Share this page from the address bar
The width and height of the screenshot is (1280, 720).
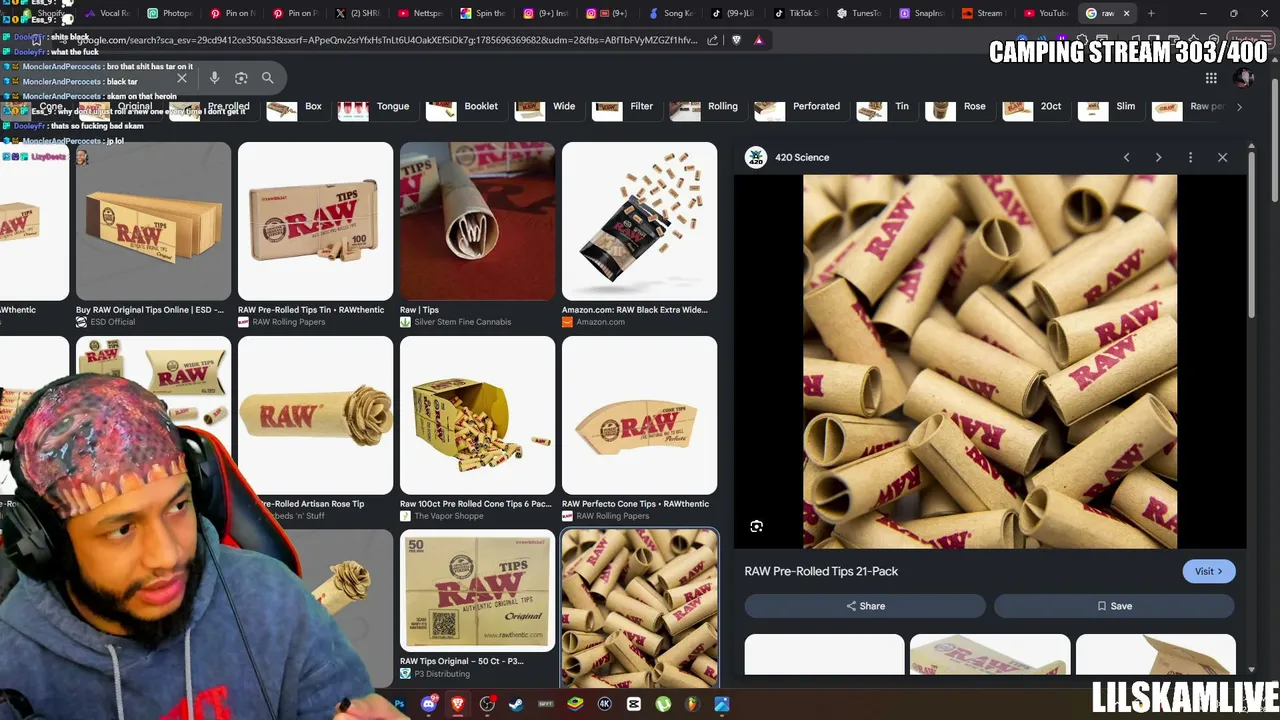click(x=712, y=40)
